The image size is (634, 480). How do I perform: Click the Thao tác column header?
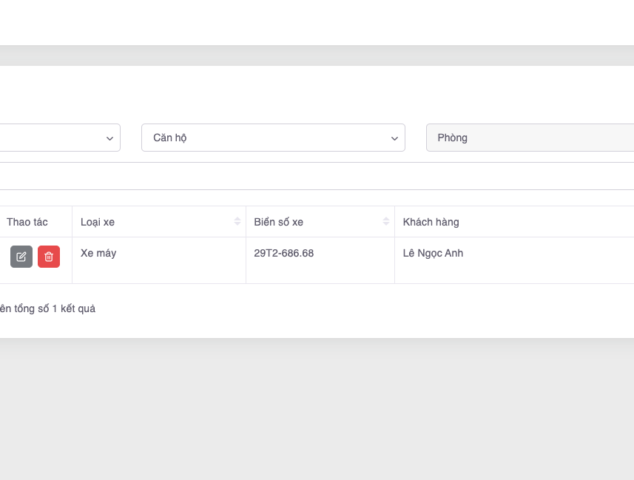point(27,221)
